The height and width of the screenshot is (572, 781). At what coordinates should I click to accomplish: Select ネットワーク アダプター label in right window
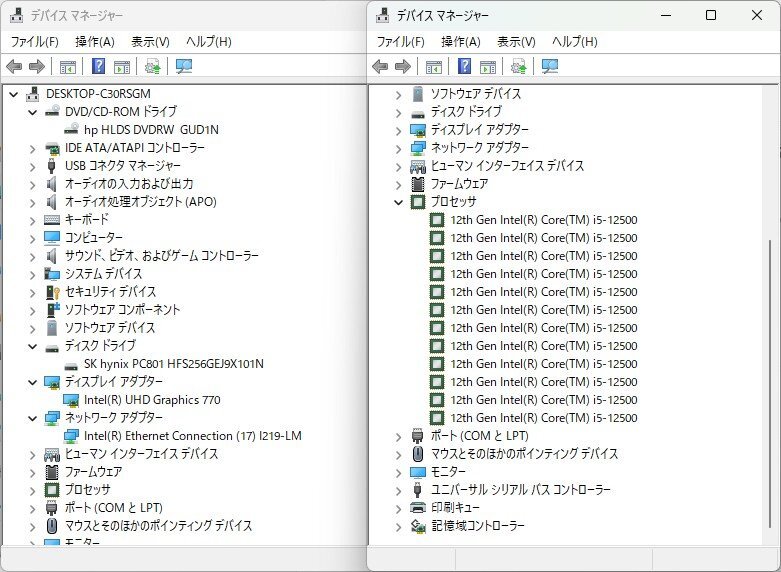[x=480, y=147]
